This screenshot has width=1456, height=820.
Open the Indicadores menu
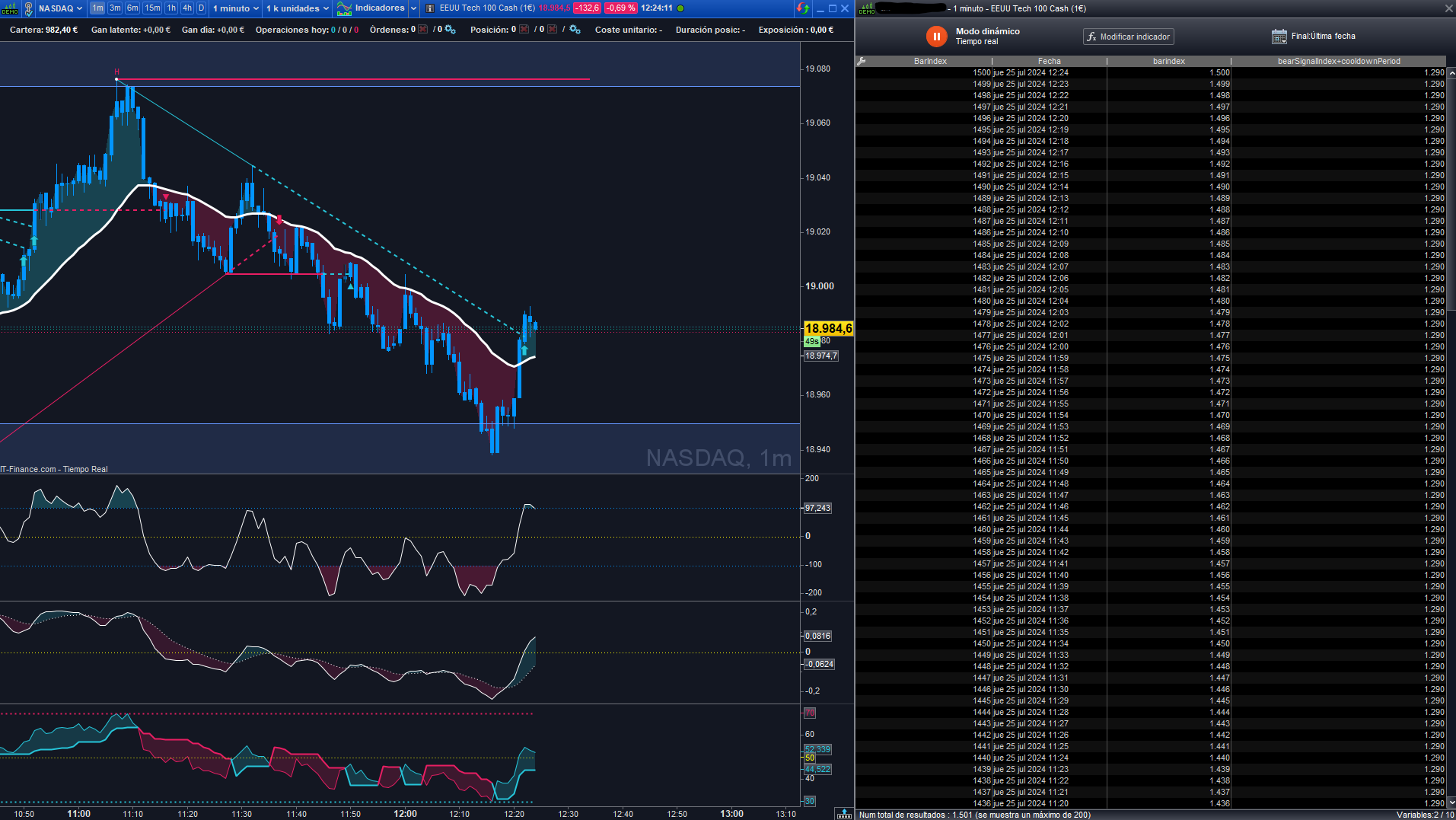(x=371, y=8)
